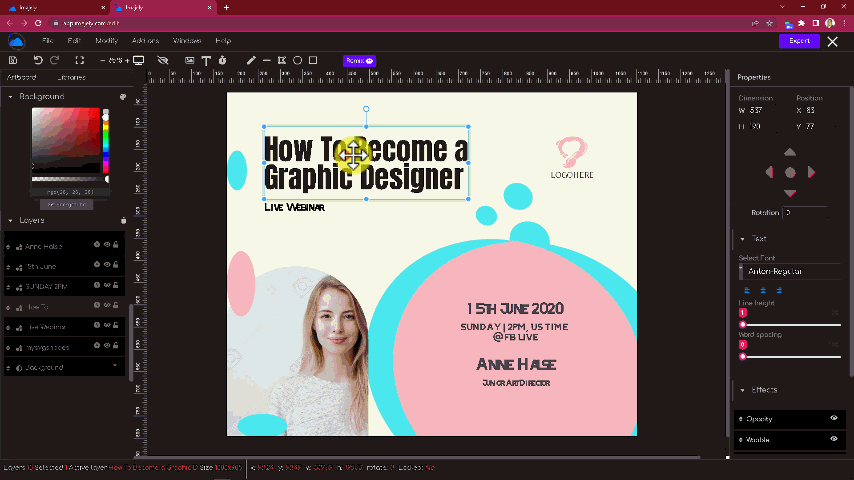Open the Modify menu
Screen dimensions: 854x480
click(x=106, y=41)
